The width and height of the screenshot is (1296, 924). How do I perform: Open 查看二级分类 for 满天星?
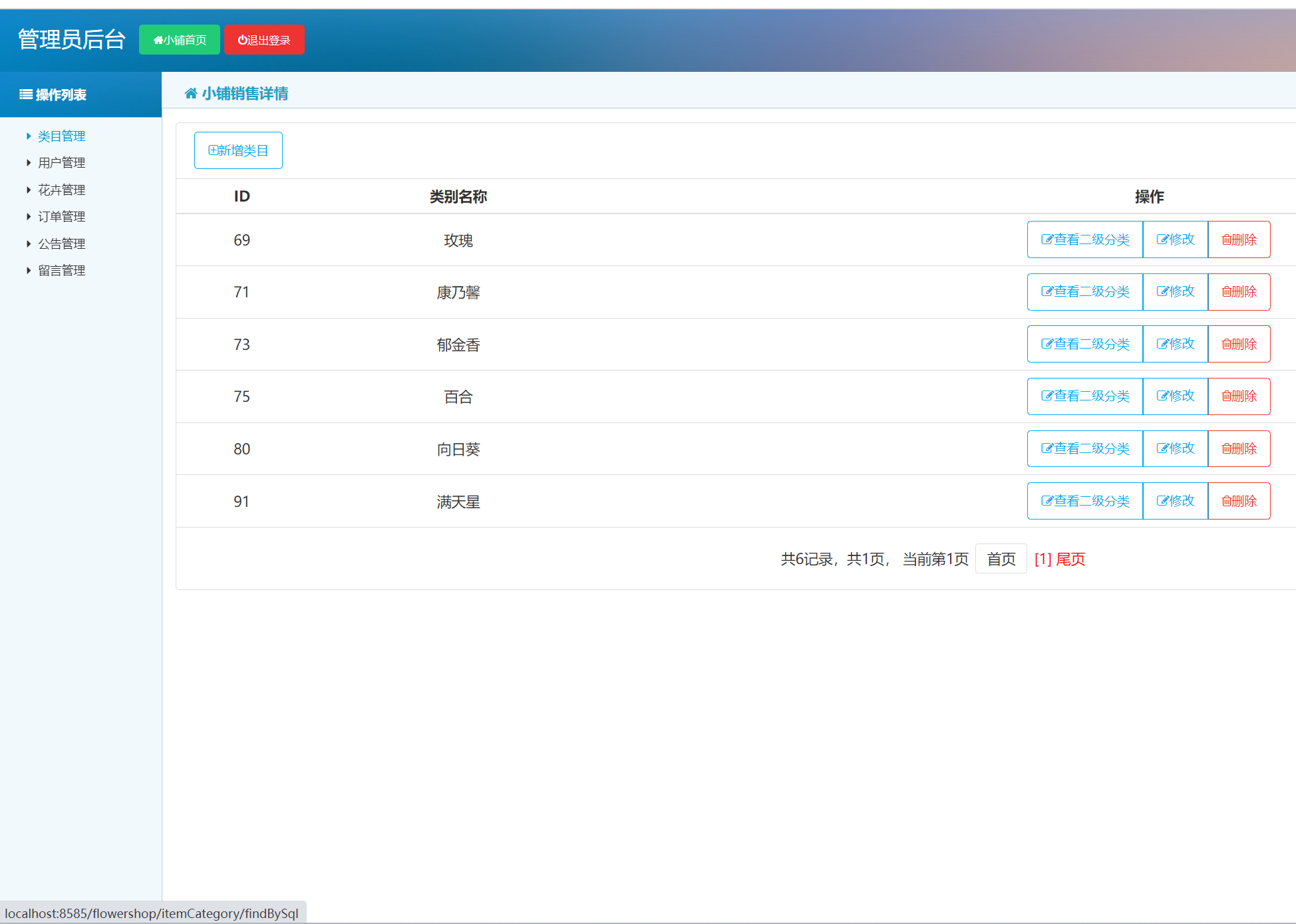[1084, 501]
